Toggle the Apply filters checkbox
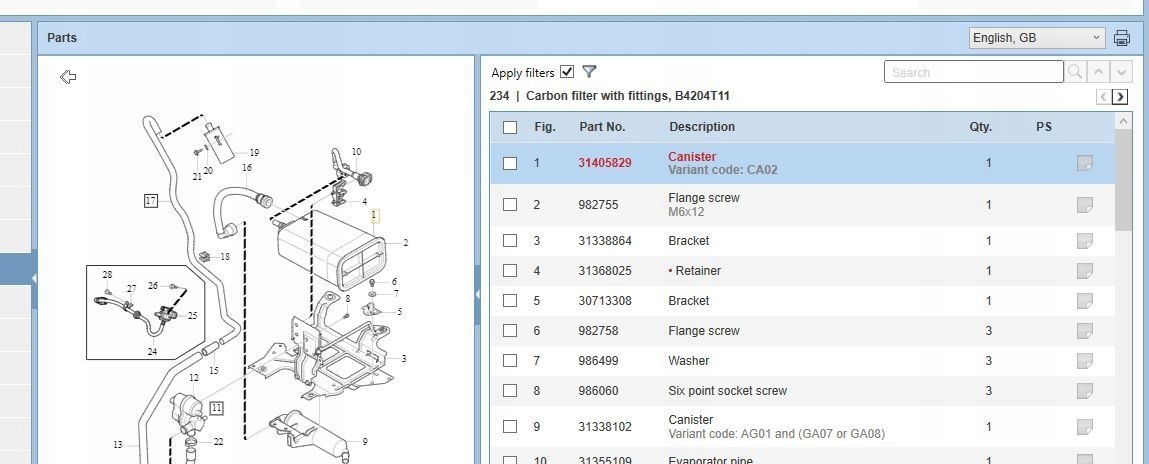The image size is (1149, 464). [566, 72]
